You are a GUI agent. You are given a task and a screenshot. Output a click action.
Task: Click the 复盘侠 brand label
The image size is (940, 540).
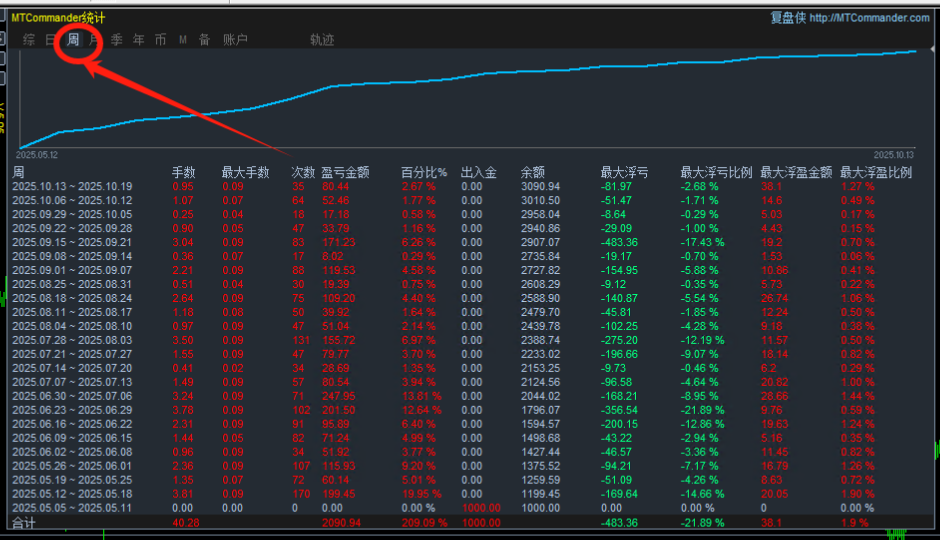point(787,18)
